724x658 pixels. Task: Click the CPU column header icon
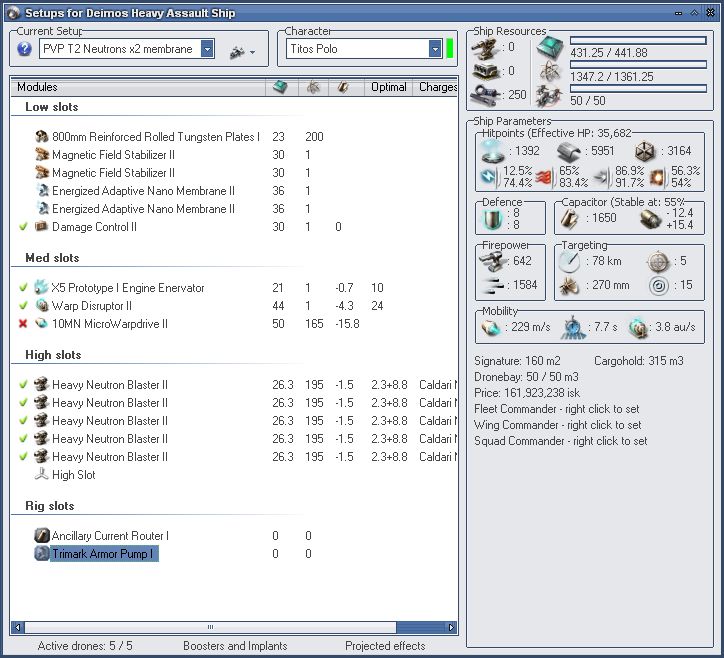280,86
